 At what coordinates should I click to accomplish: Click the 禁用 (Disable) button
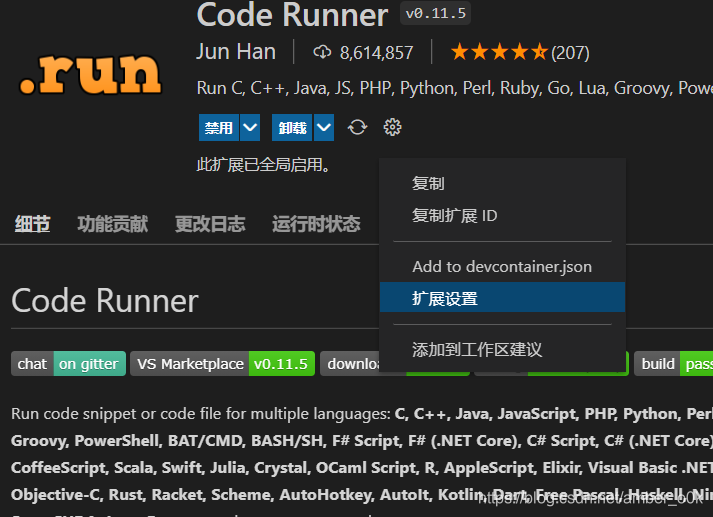[x=219, y=128]
